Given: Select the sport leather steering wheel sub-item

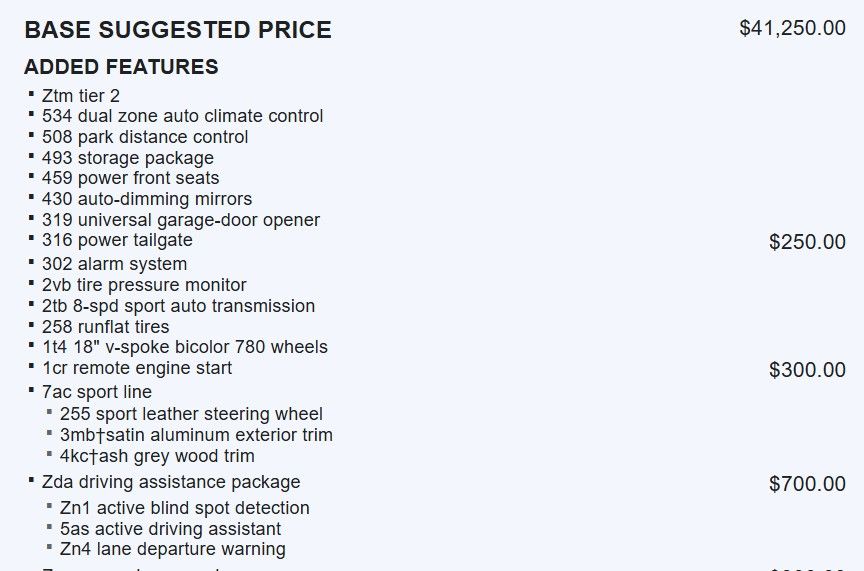Looking at the screenshot, I should [x=191, y=414].
